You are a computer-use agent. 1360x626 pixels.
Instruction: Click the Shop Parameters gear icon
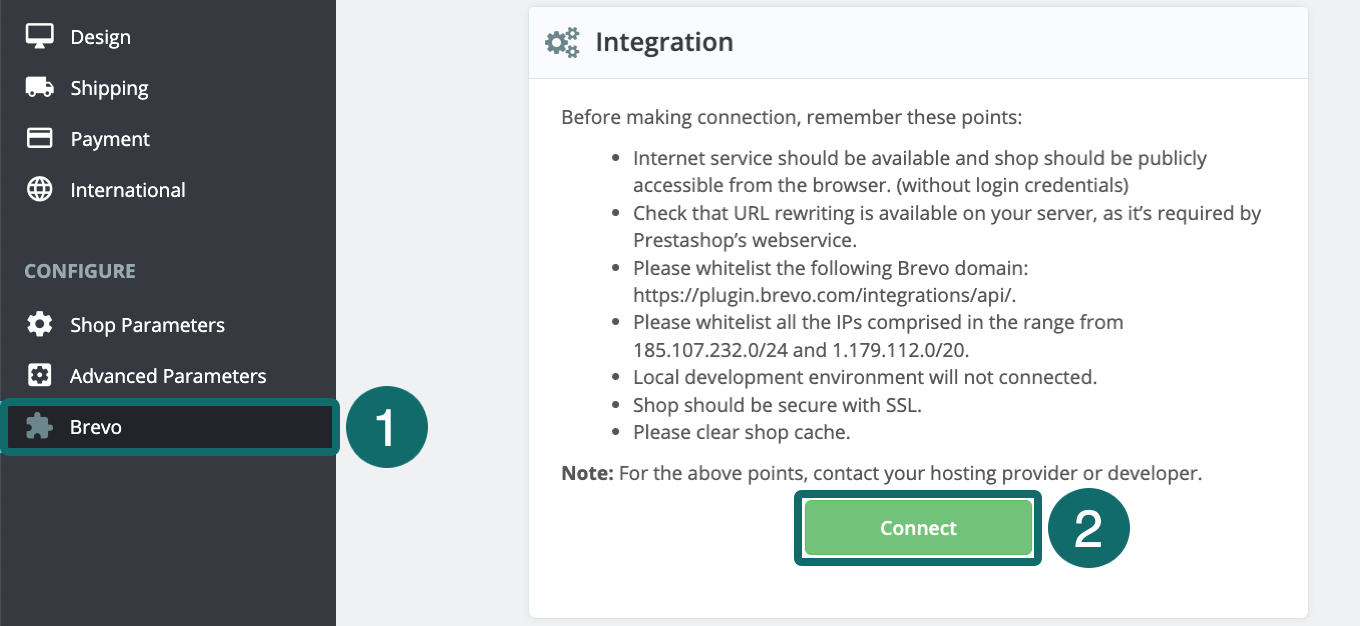tap(39, 325)
